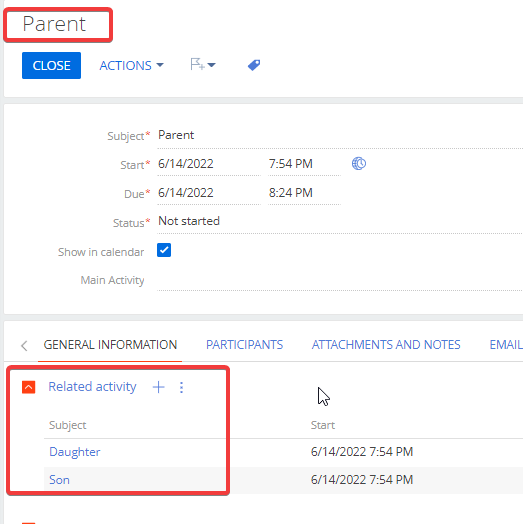Open Related activity three-dots menu
The height and width of the screenshot is (524, 523).
coord(181,387)
